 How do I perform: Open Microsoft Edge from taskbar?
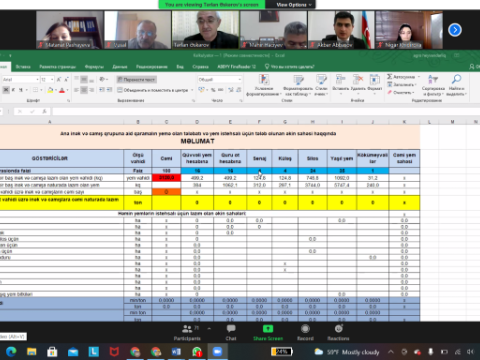pyautogui.click(x=11, y=352)
